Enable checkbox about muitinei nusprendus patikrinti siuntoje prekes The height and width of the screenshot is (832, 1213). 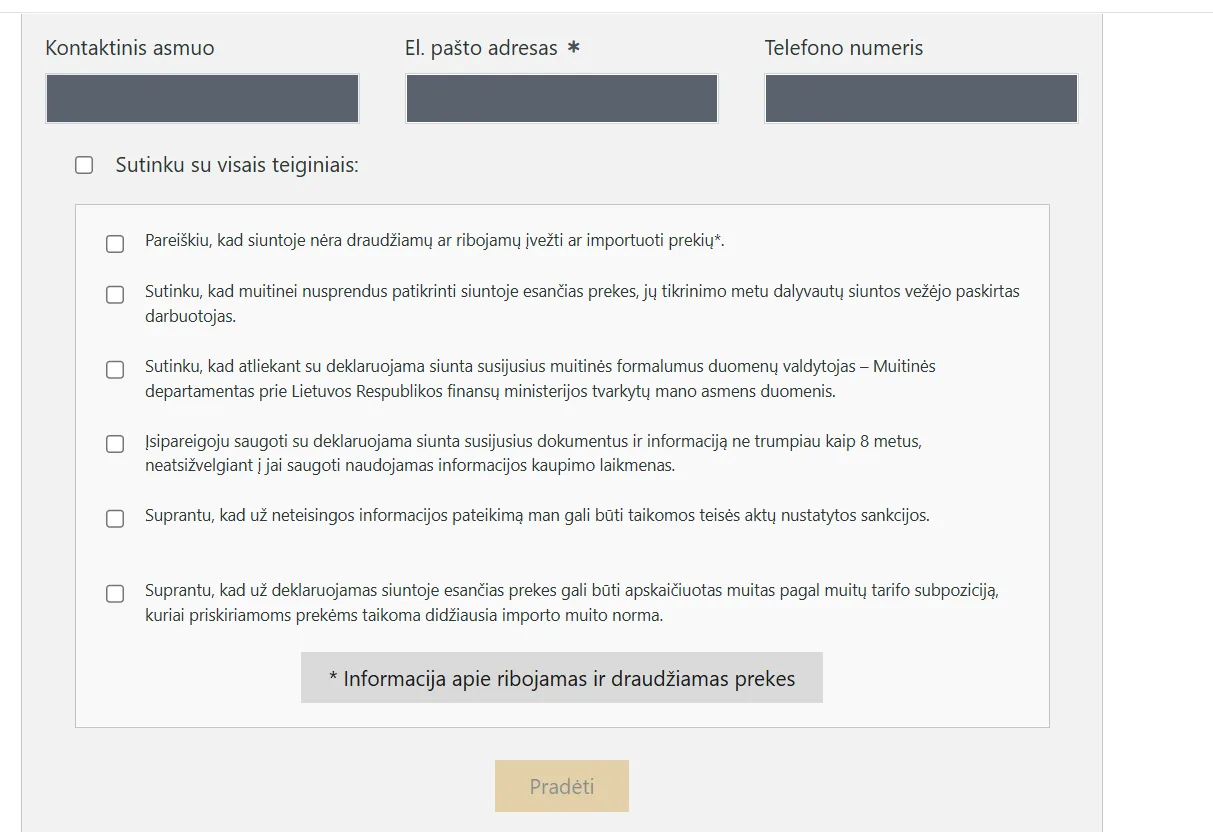[x=115, y=294]
